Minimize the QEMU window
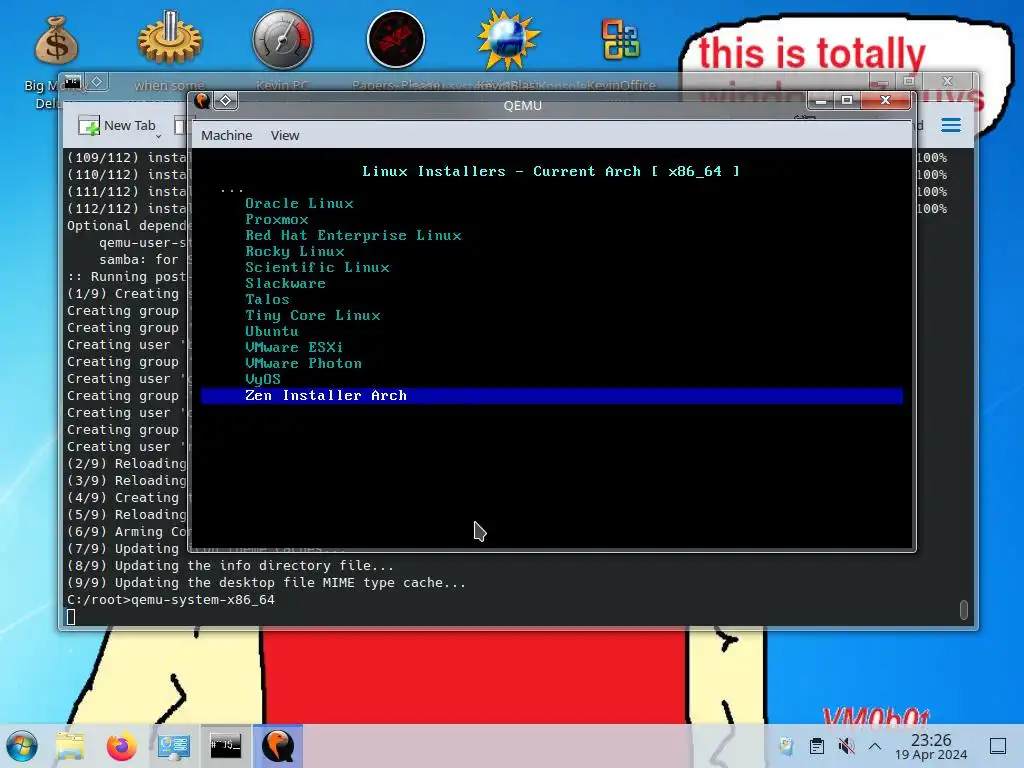The height and width of the screenshot is (768, 1024). (821, 101)
